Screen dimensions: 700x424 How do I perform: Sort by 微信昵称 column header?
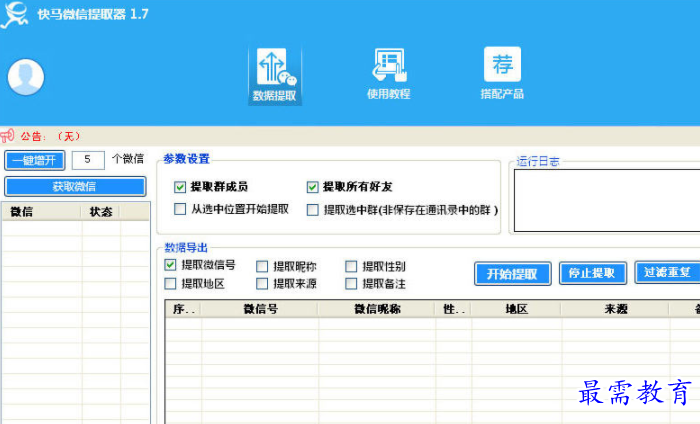pyautogui.click(x=377, y=309)
